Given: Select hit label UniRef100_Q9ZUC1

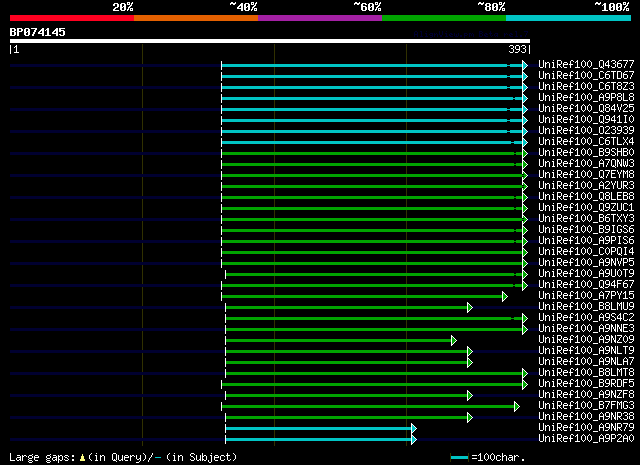Looking at the screenshot, I should [x=586, y=208].
